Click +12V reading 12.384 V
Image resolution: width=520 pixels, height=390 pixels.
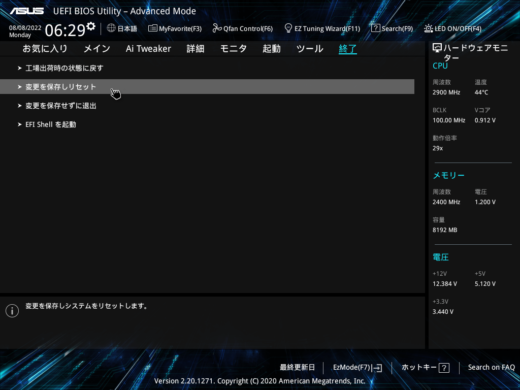coord(445,284)
